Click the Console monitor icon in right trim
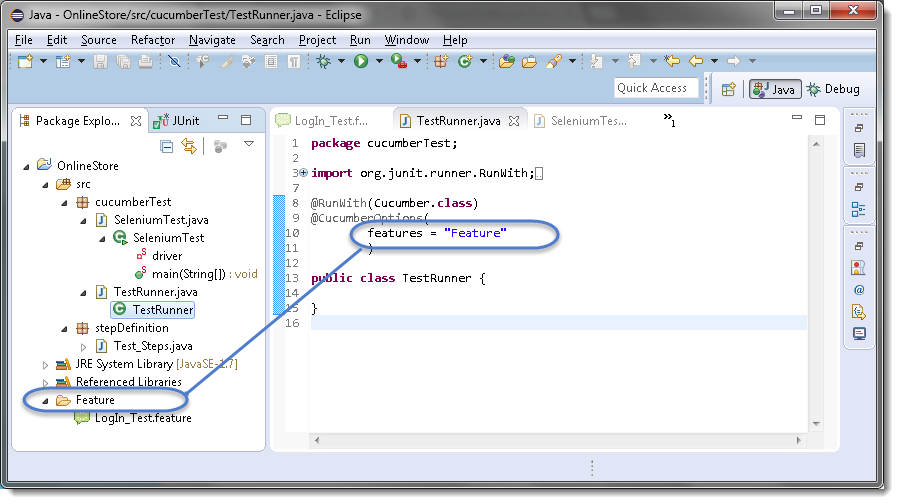 (x=859, y=334)
